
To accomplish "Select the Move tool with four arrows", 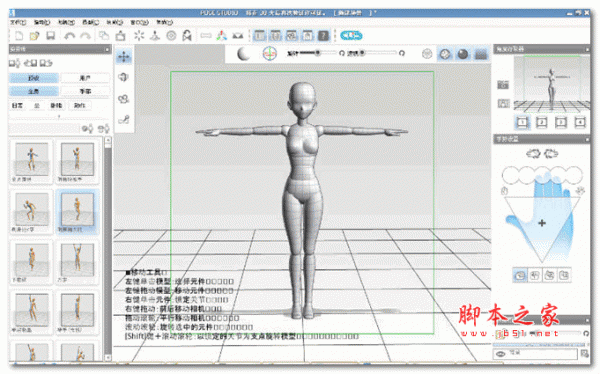I will [x=124, y=57].
